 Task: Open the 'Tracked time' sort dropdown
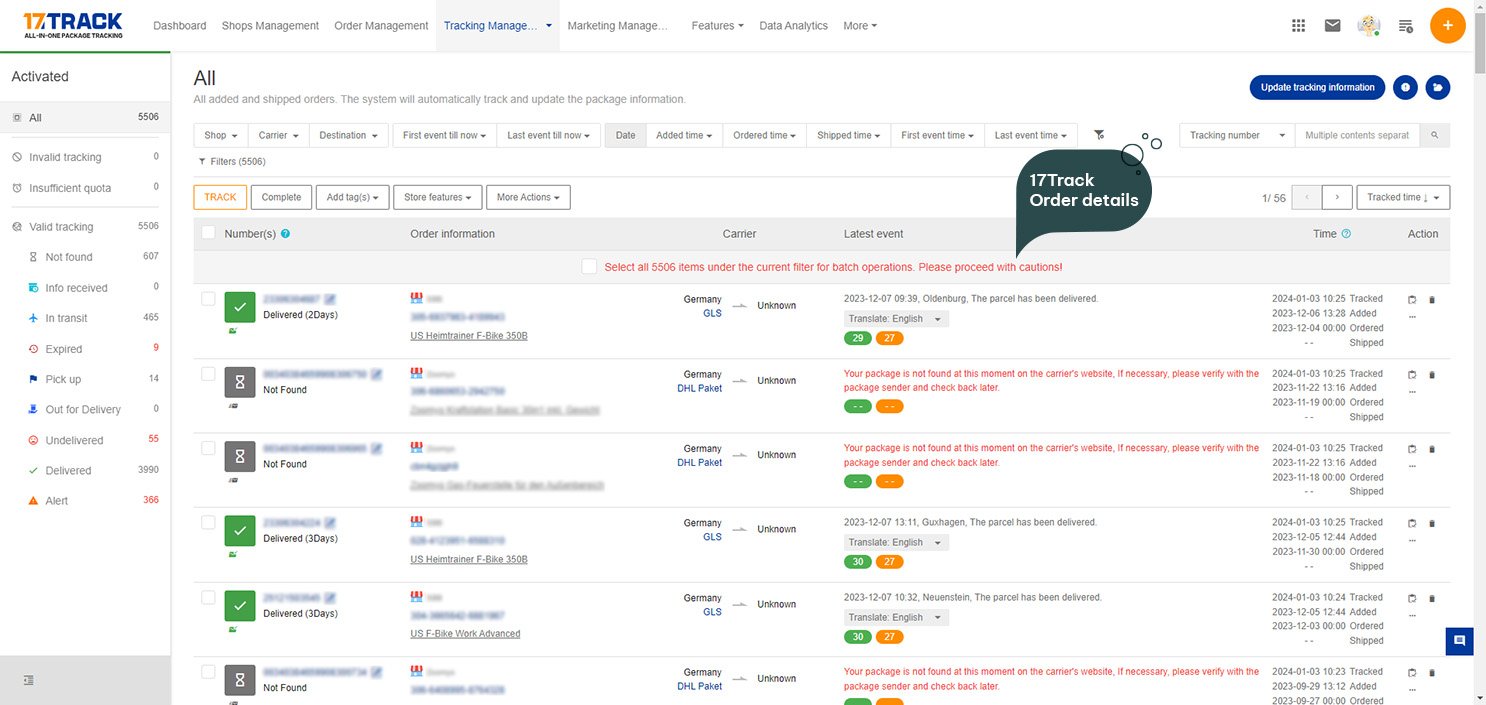1403,197
